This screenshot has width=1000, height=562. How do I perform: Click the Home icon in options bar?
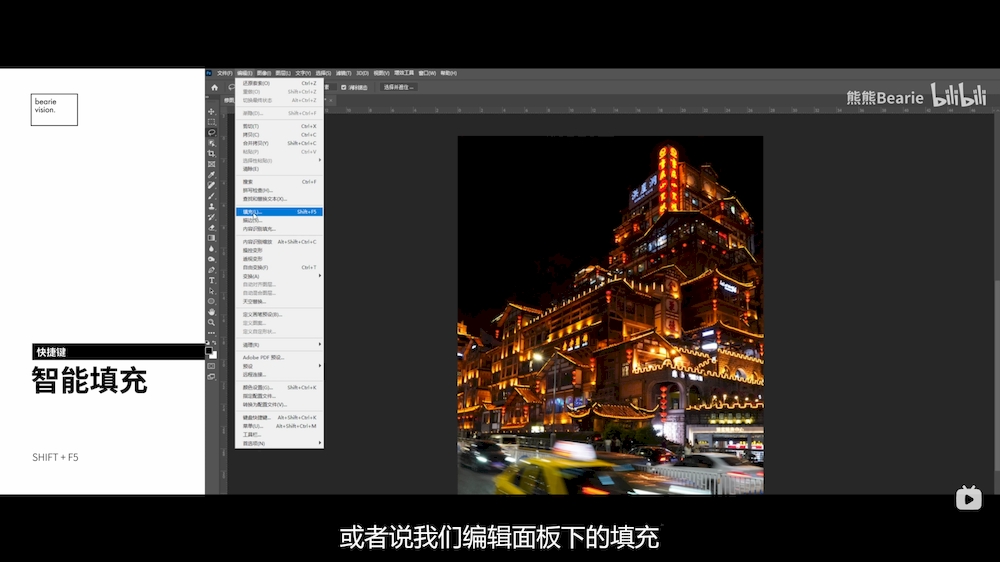coord(214,87)
